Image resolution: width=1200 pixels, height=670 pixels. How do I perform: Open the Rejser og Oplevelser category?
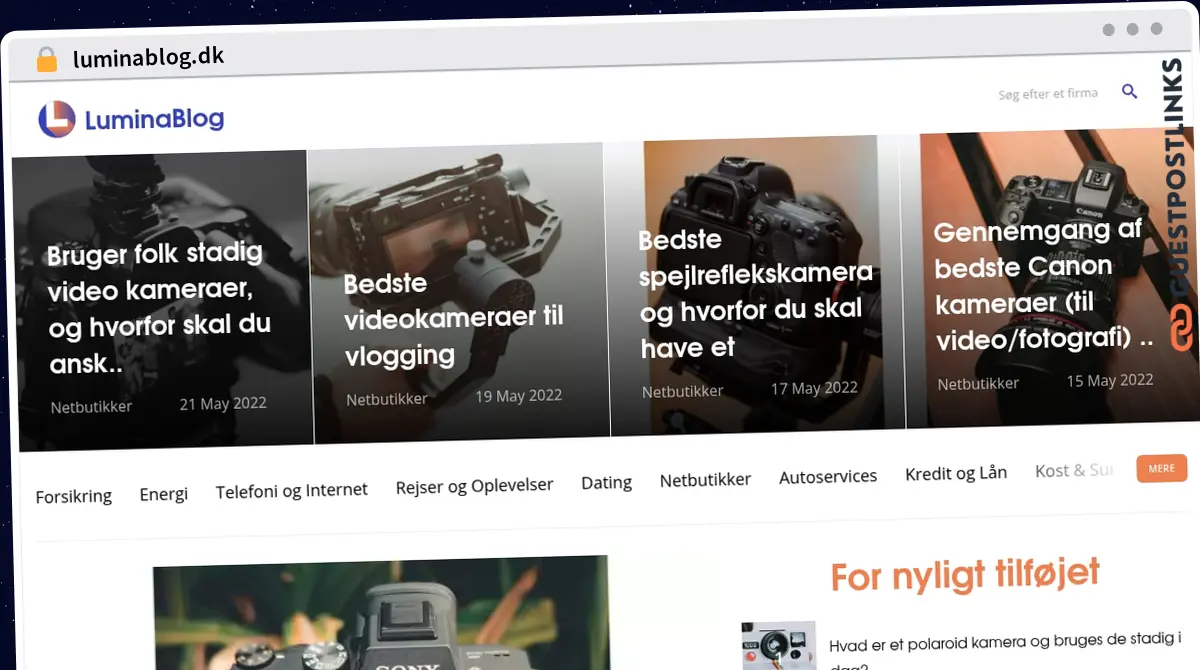pos(474,486)
